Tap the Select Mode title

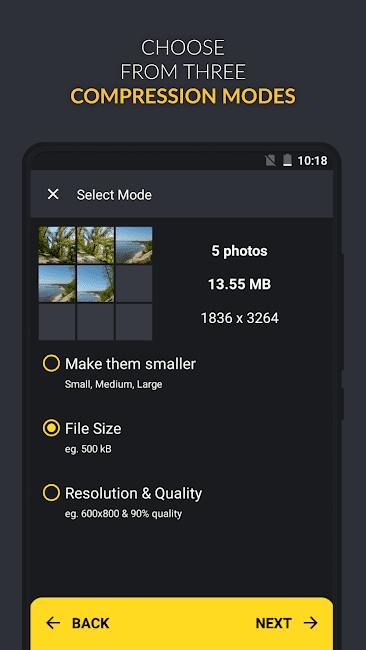pyautogui.click(x=114, y=195)
